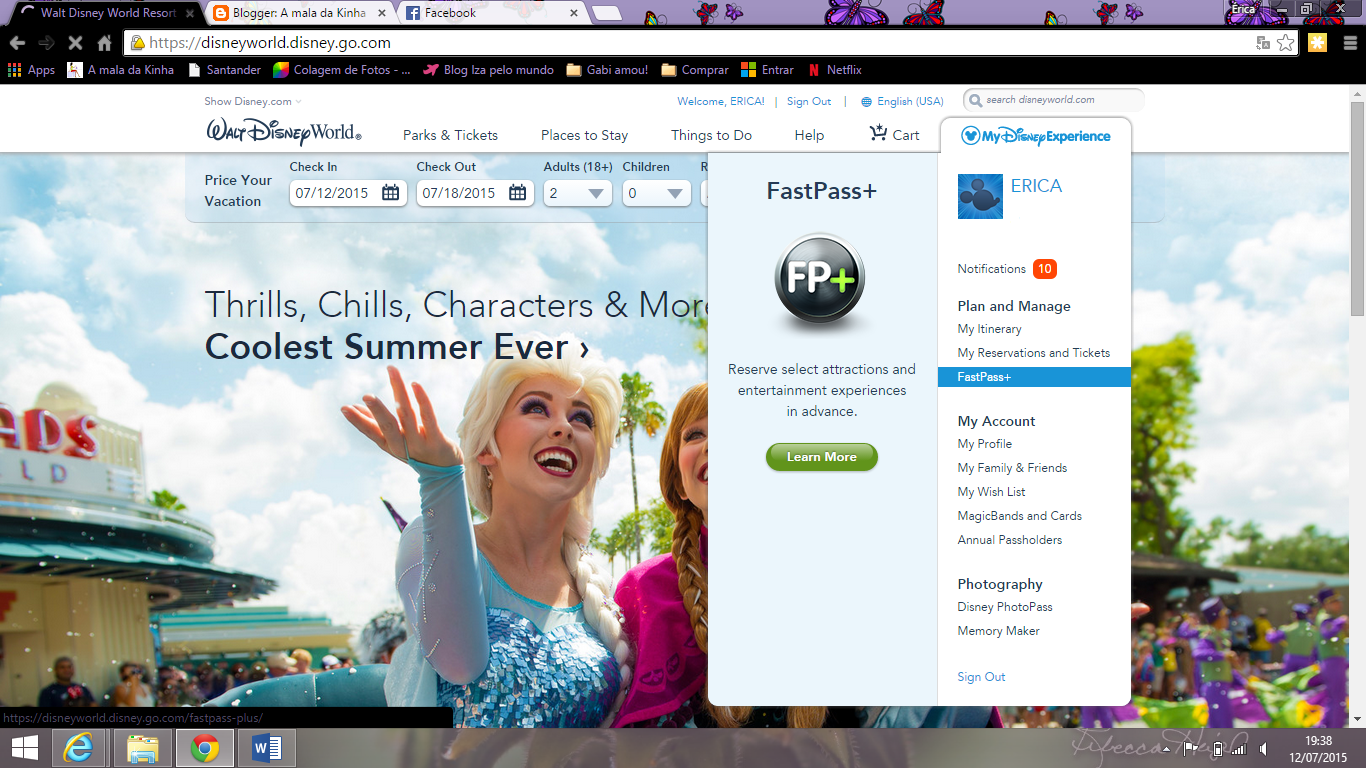Open the Santander bookmark

pos(223,70)
